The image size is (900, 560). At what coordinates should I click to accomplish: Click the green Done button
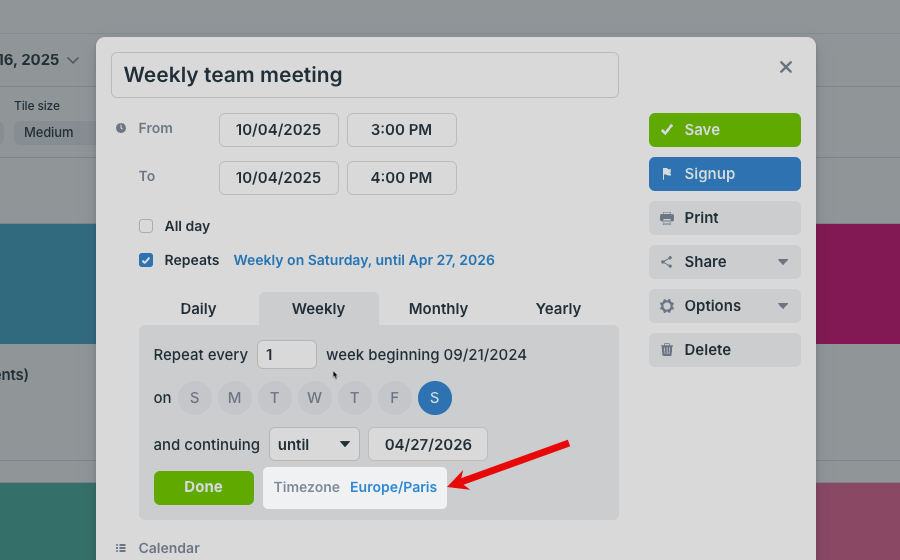204,487
